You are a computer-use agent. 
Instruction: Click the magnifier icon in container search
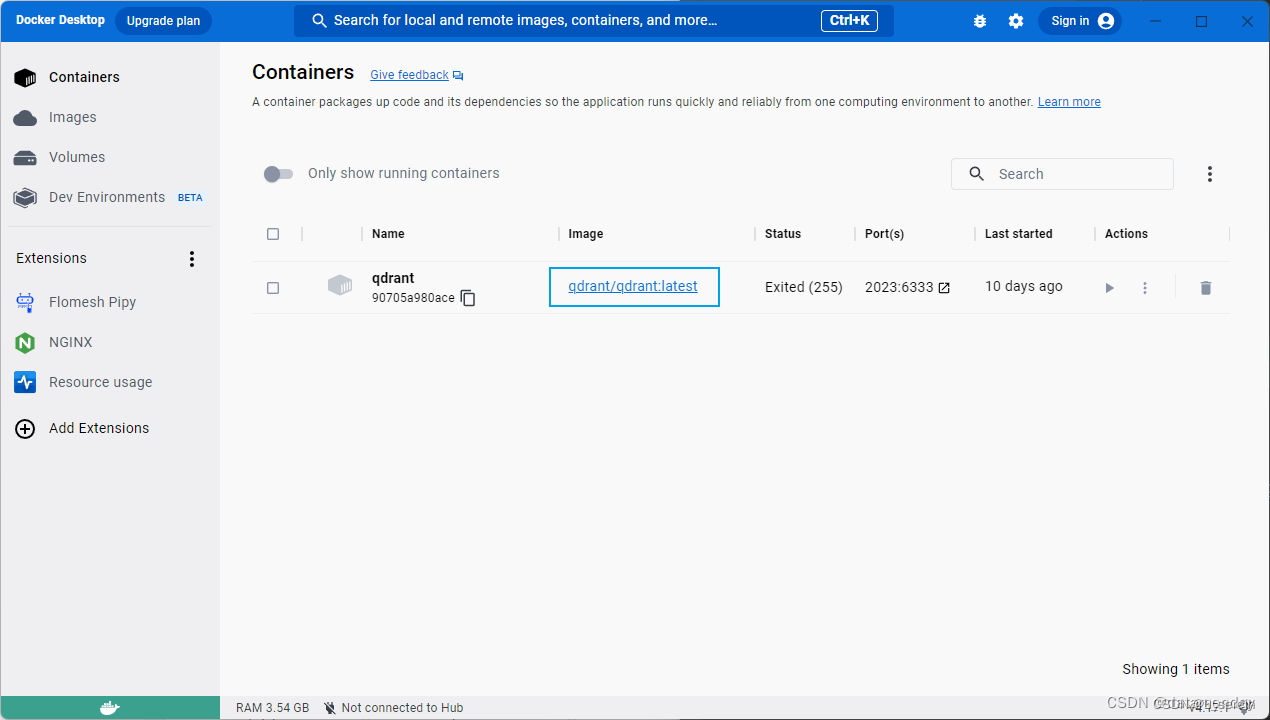[x=977, y=174]
